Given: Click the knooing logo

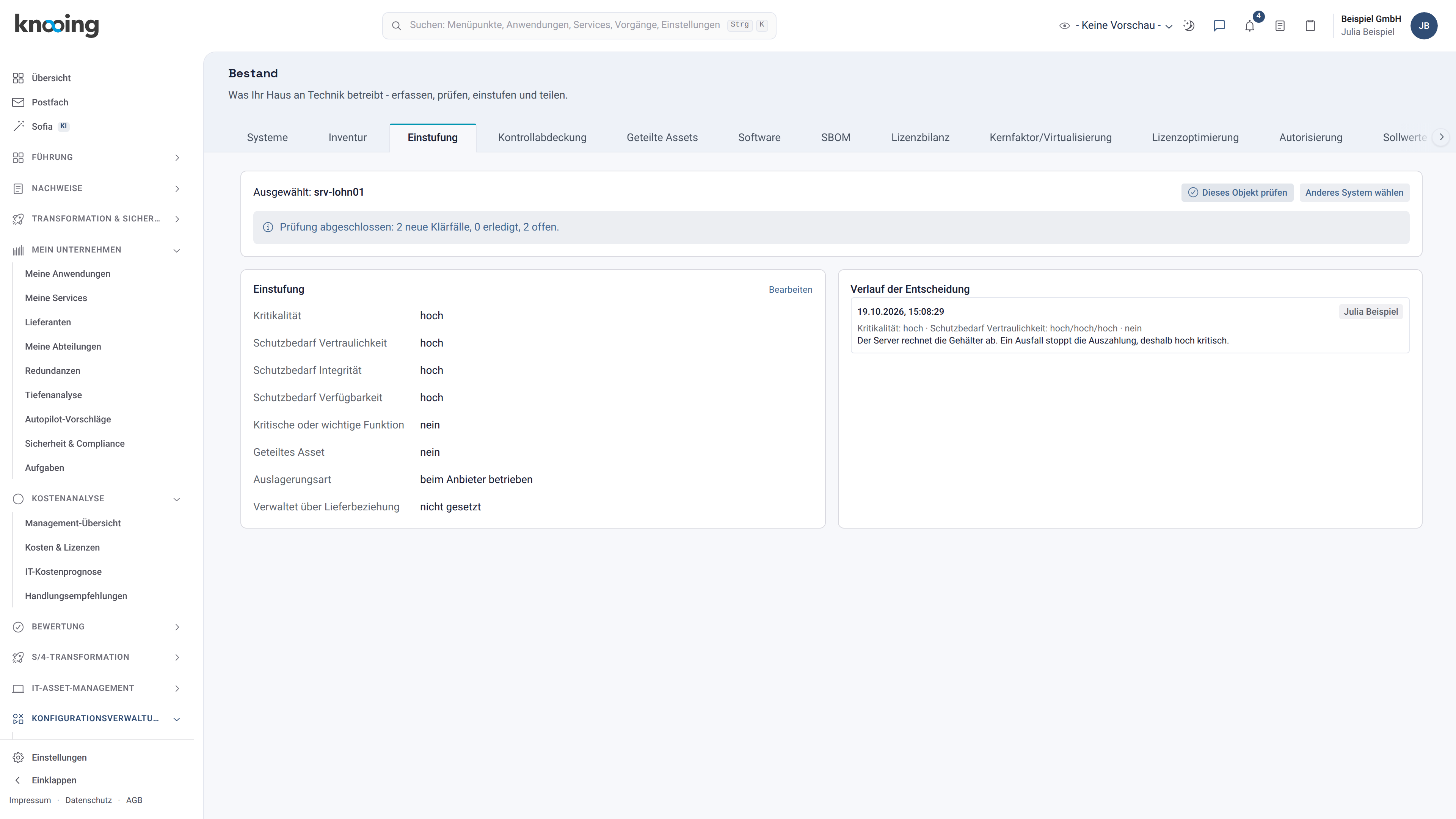Looking at the screenshot, I should coord(56,25).
